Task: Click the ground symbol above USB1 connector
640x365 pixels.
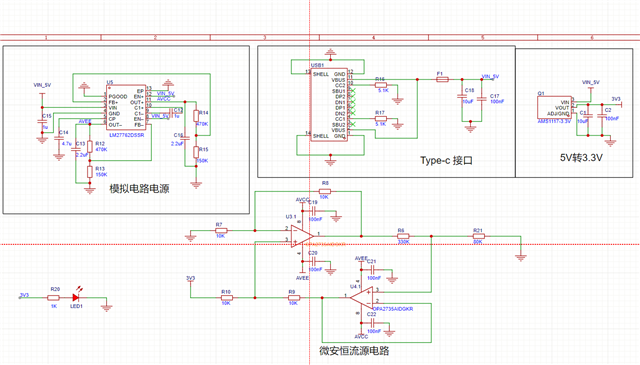Action: tap(331, 53)
